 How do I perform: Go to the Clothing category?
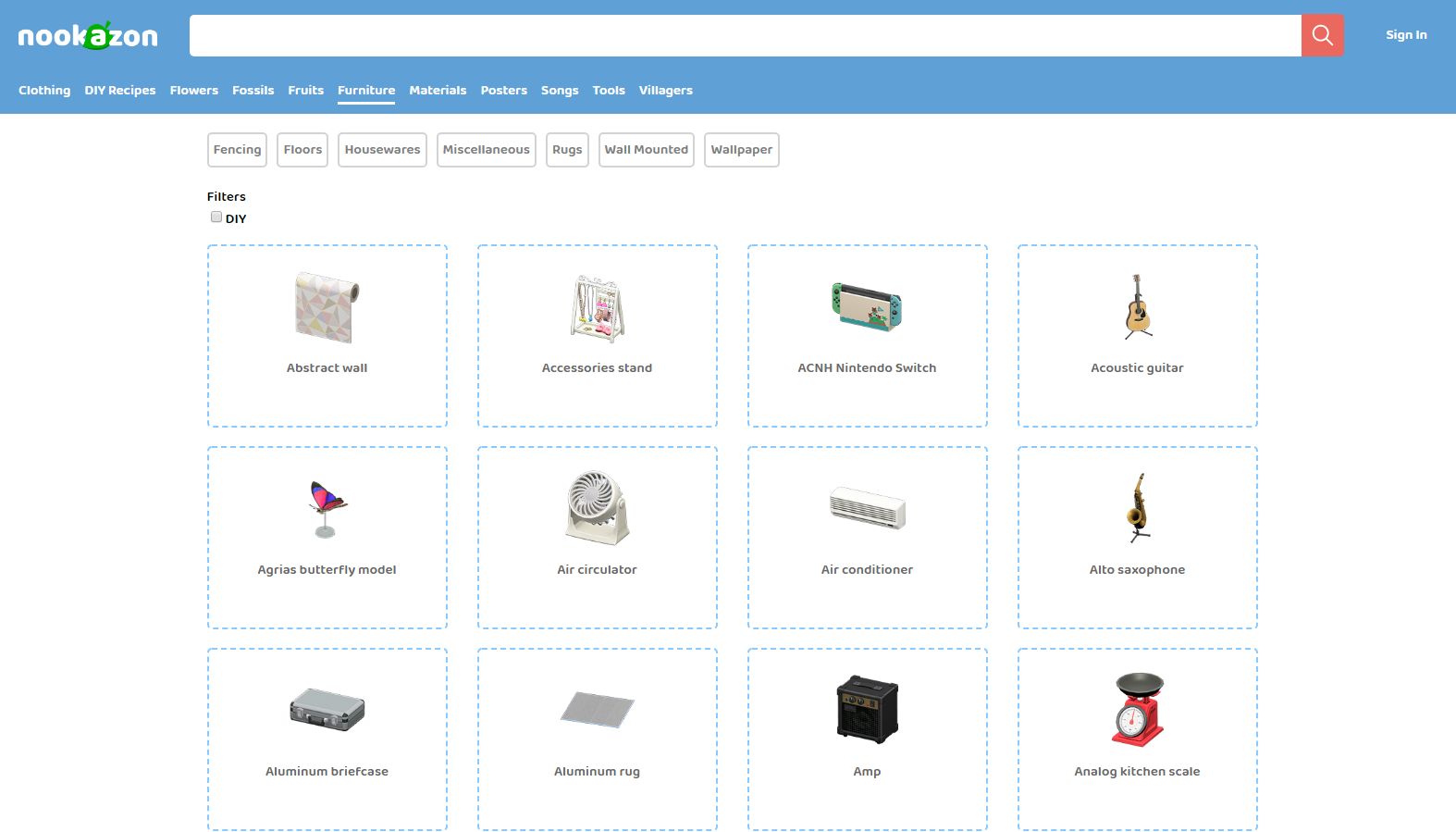[x=44, y=90]
